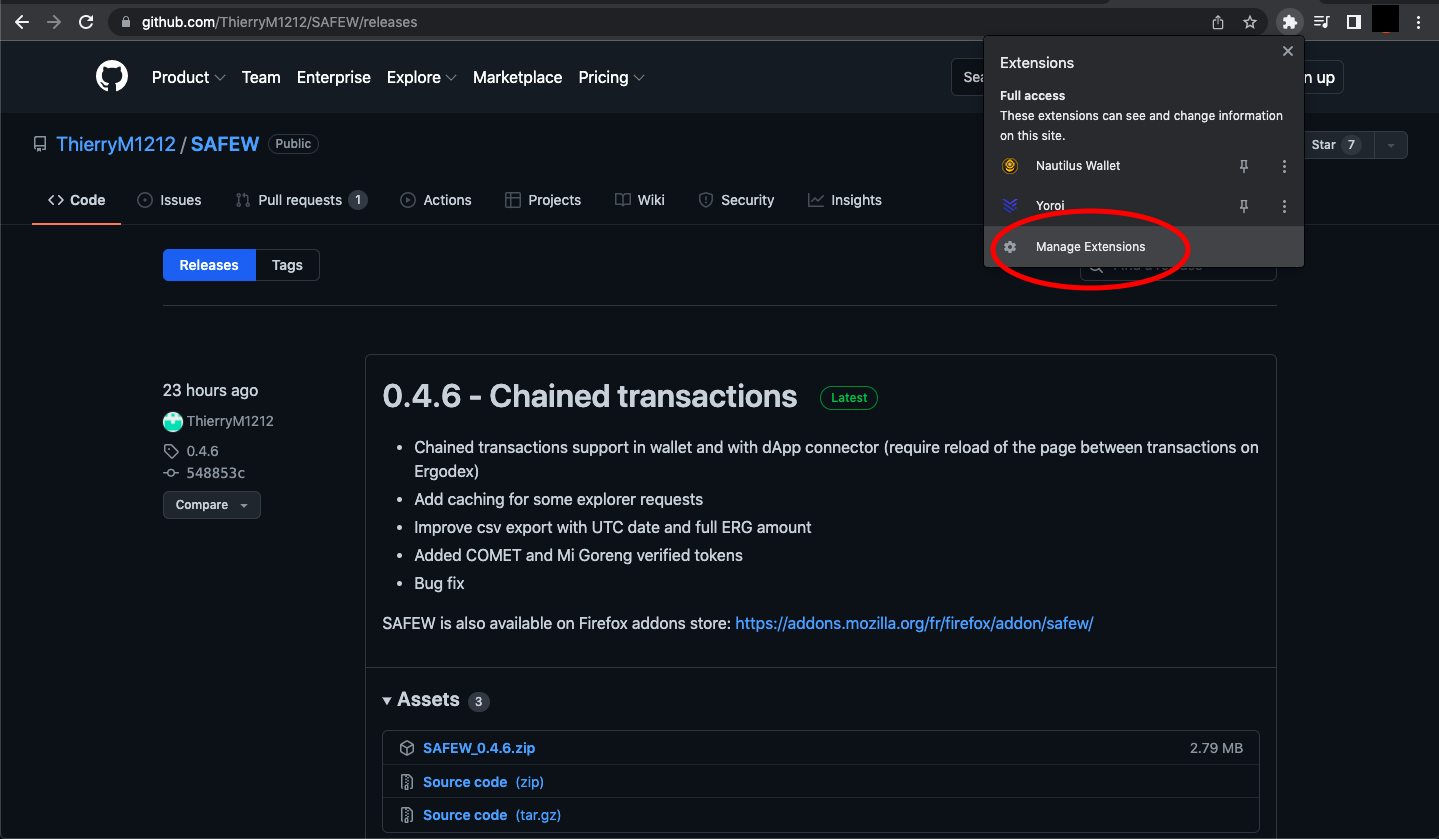
Task: Click the browser forward arrow
Action: 54,22
